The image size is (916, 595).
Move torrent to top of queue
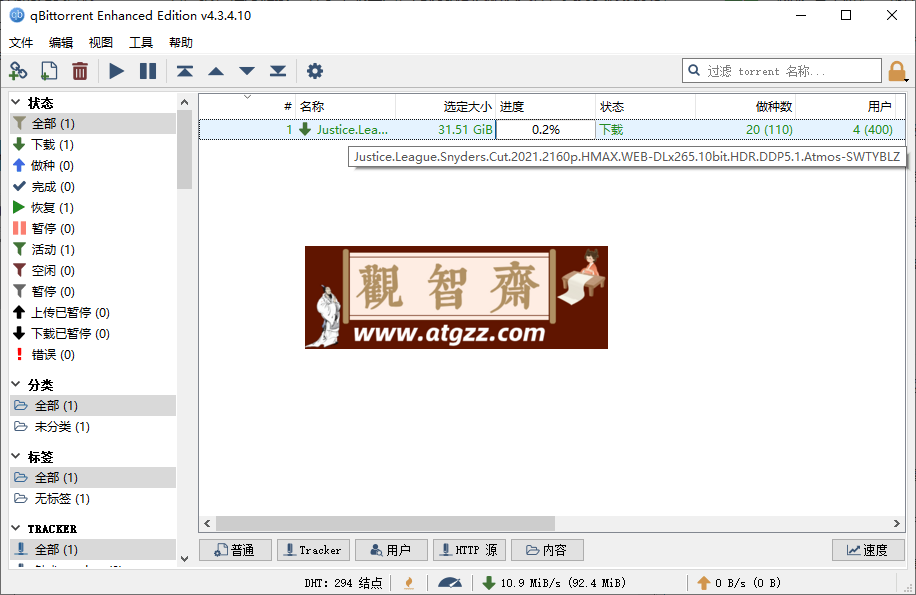tap(185, 71)
